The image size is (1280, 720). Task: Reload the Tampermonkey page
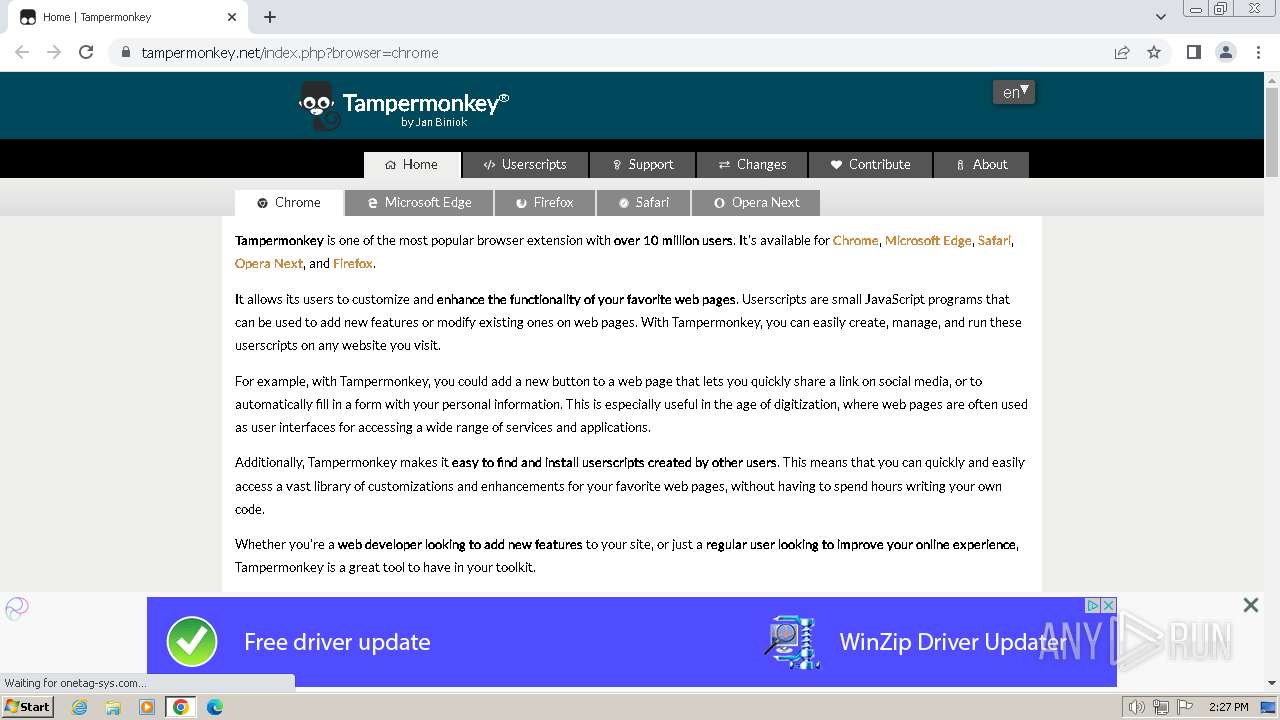pyautogui.click(x=86, y=52)
